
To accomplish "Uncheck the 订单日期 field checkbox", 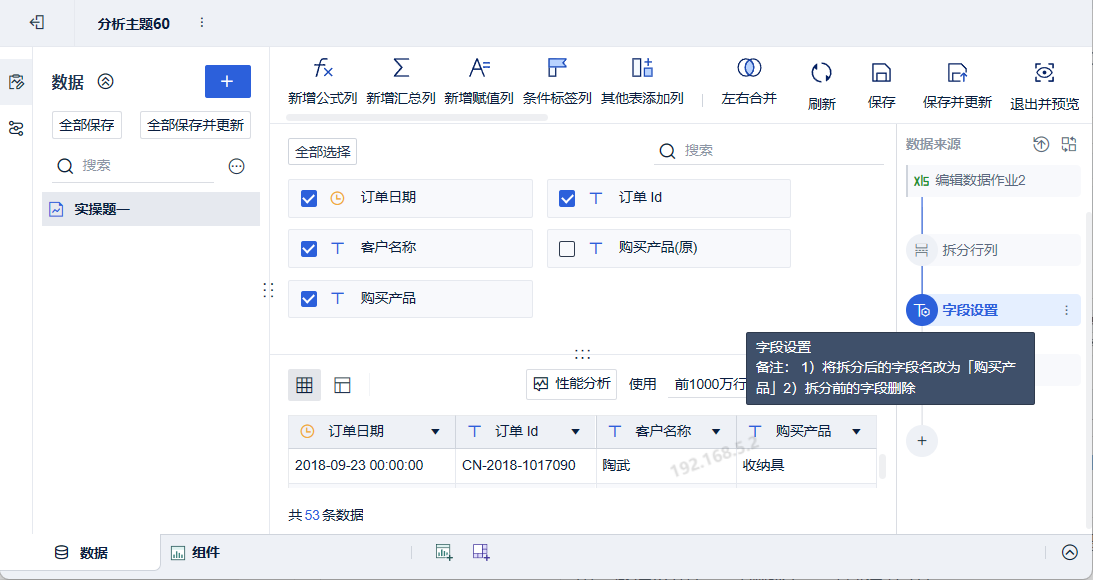I will pos(309,199).
